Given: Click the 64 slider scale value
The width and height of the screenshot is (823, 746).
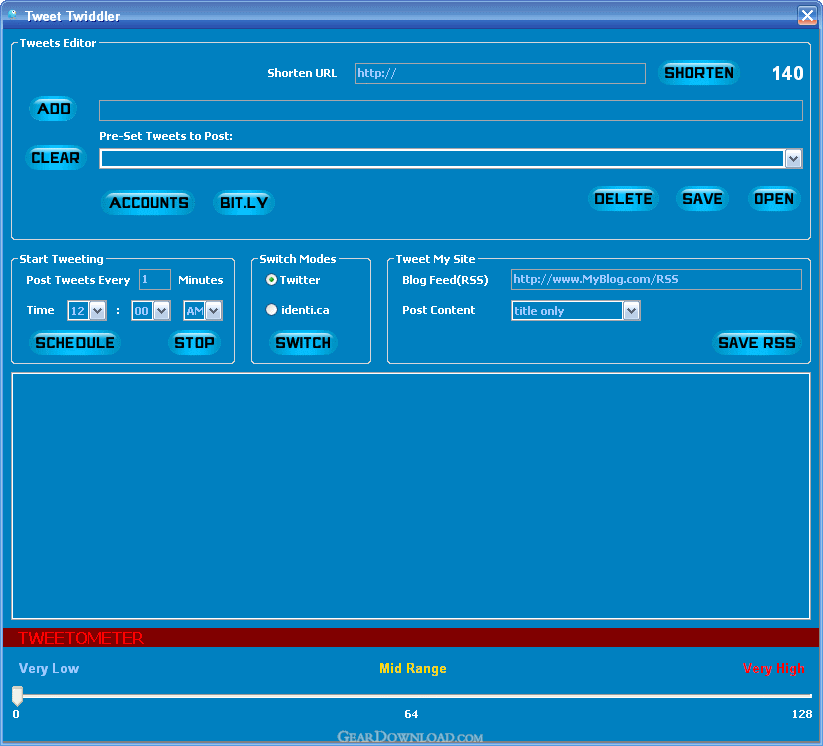Looking at the screenshot, I should (411, 714).
